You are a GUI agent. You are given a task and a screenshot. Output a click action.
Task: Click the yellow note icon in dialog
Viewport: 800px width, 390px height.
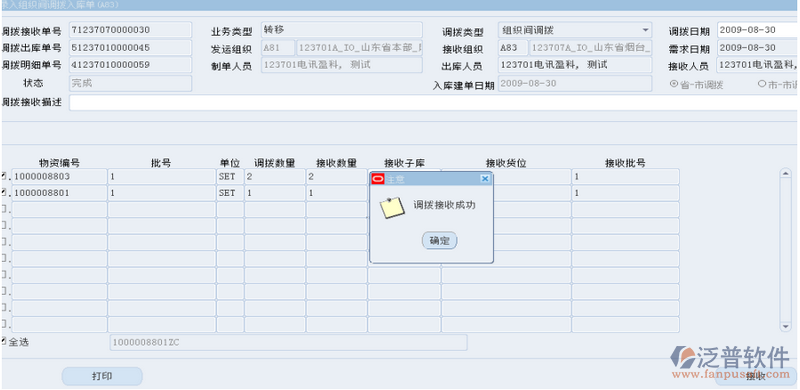click(x=392, y=208)
